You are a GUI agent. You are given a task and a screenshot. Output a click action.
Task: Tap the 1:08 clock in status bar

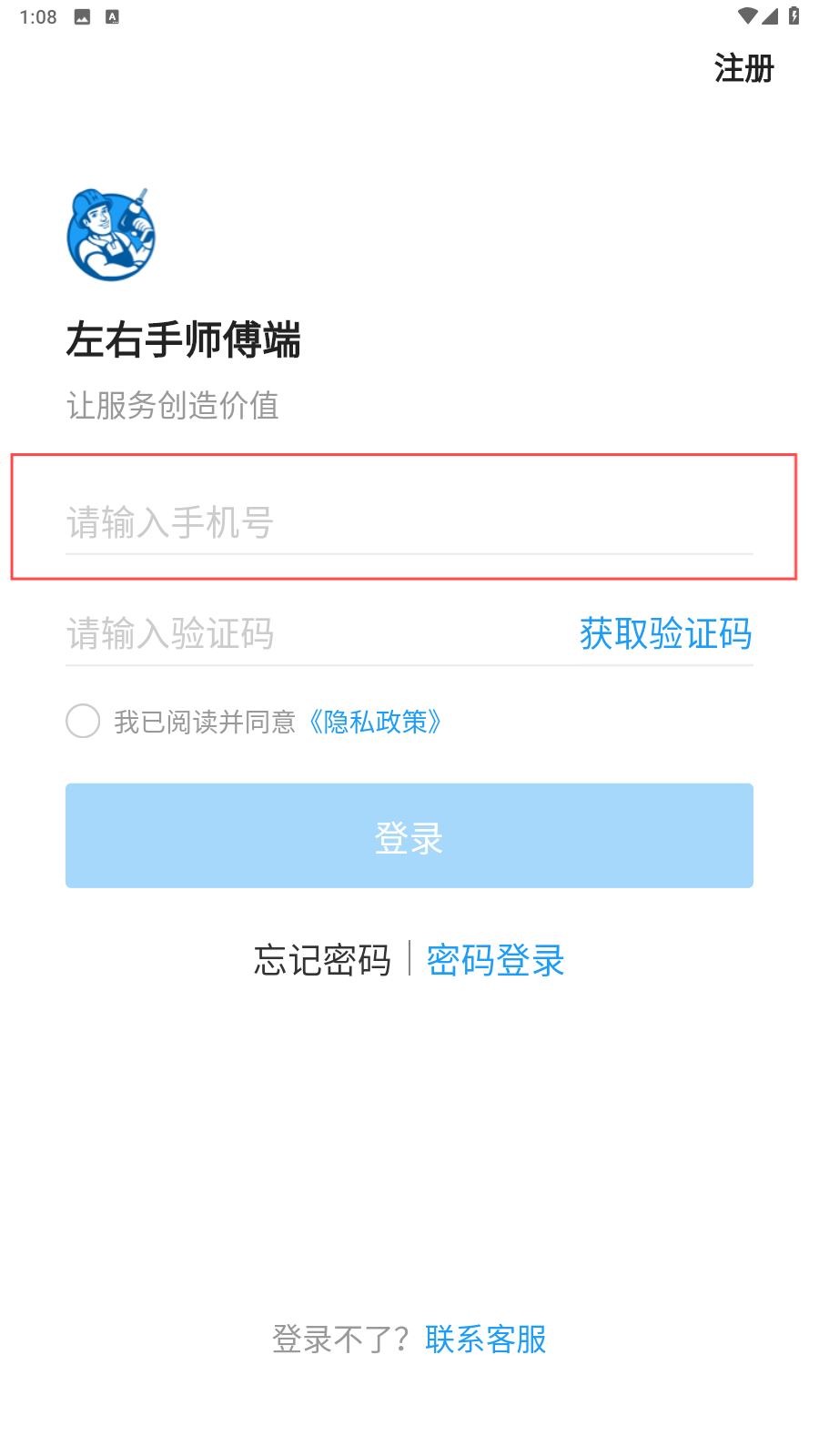(x=38, y=17)
